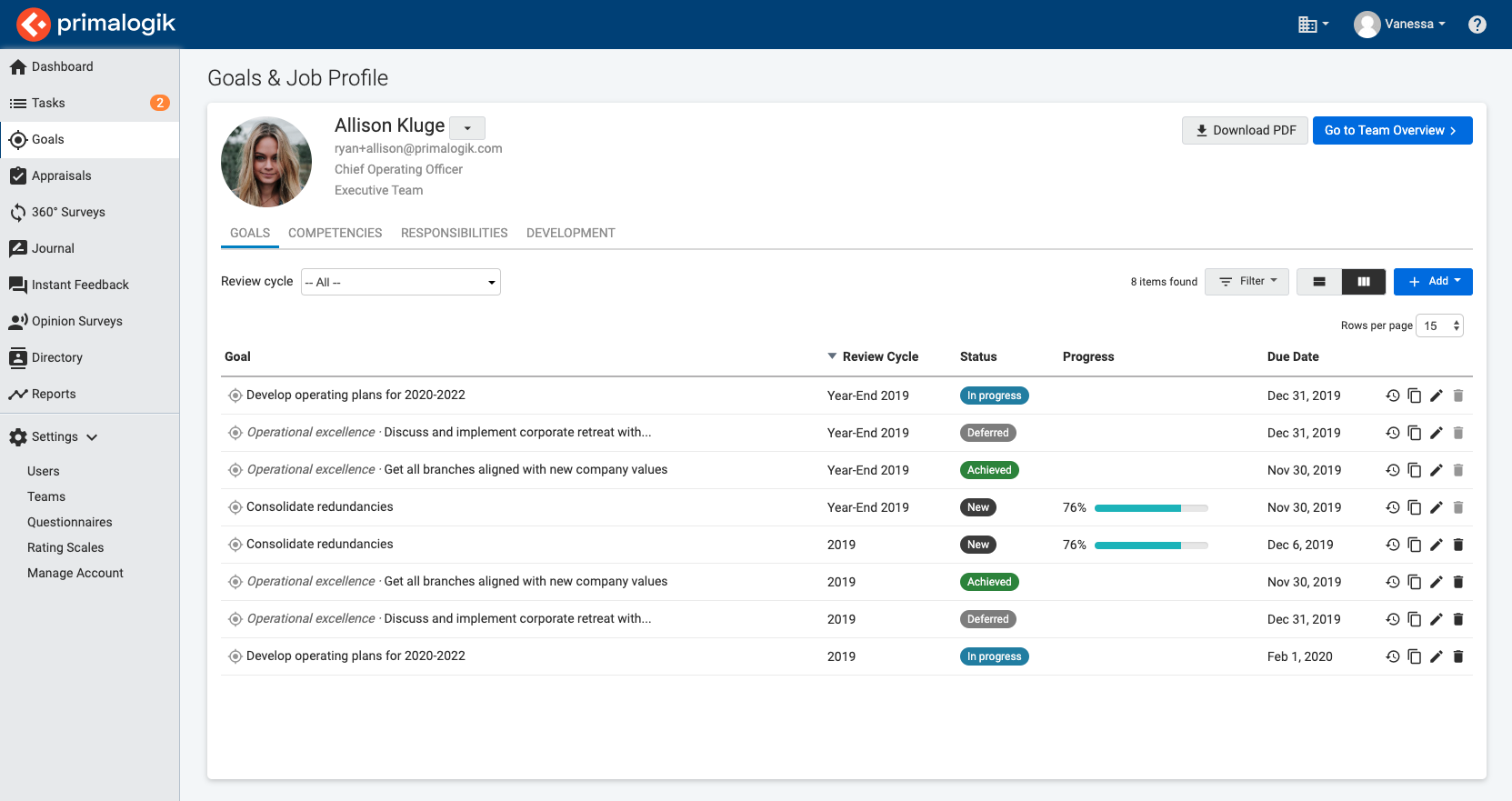The height and width of the screenshot is (801, 1512).
Task: Open the Development tab
Action: click(x=570, y=233)
